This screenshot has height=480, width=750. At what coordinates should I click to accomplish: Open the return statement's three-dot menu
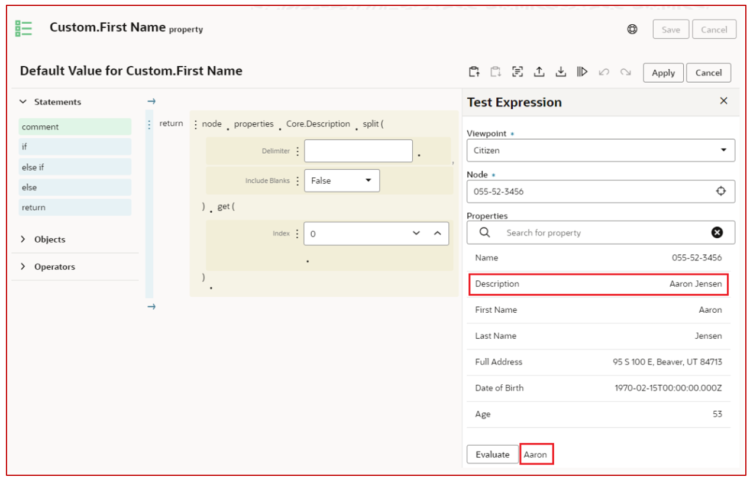149,124
